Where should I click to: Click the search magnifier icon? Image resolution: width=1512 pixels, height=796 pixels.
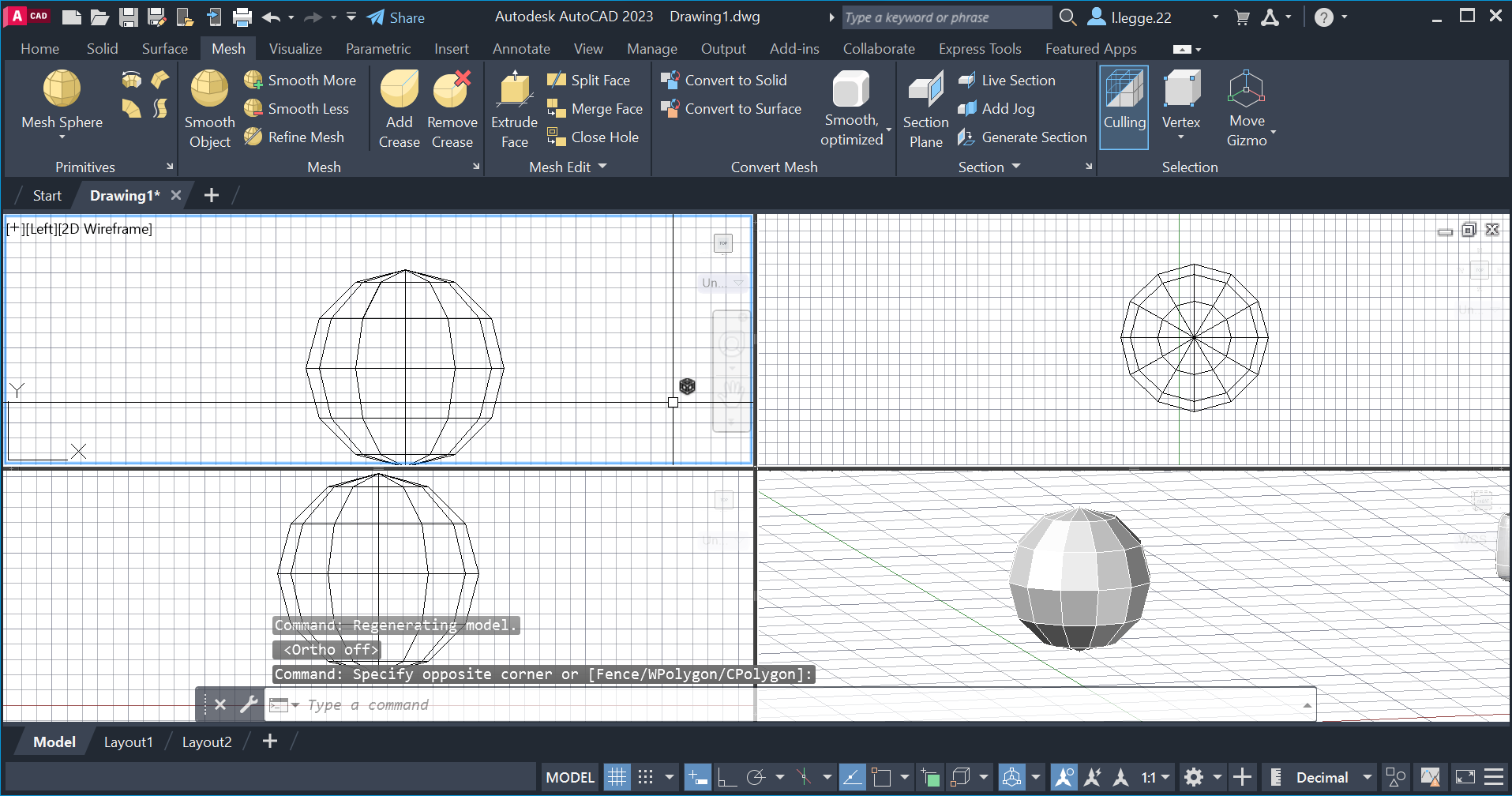pyautogui.click(x=1067, y=17)
